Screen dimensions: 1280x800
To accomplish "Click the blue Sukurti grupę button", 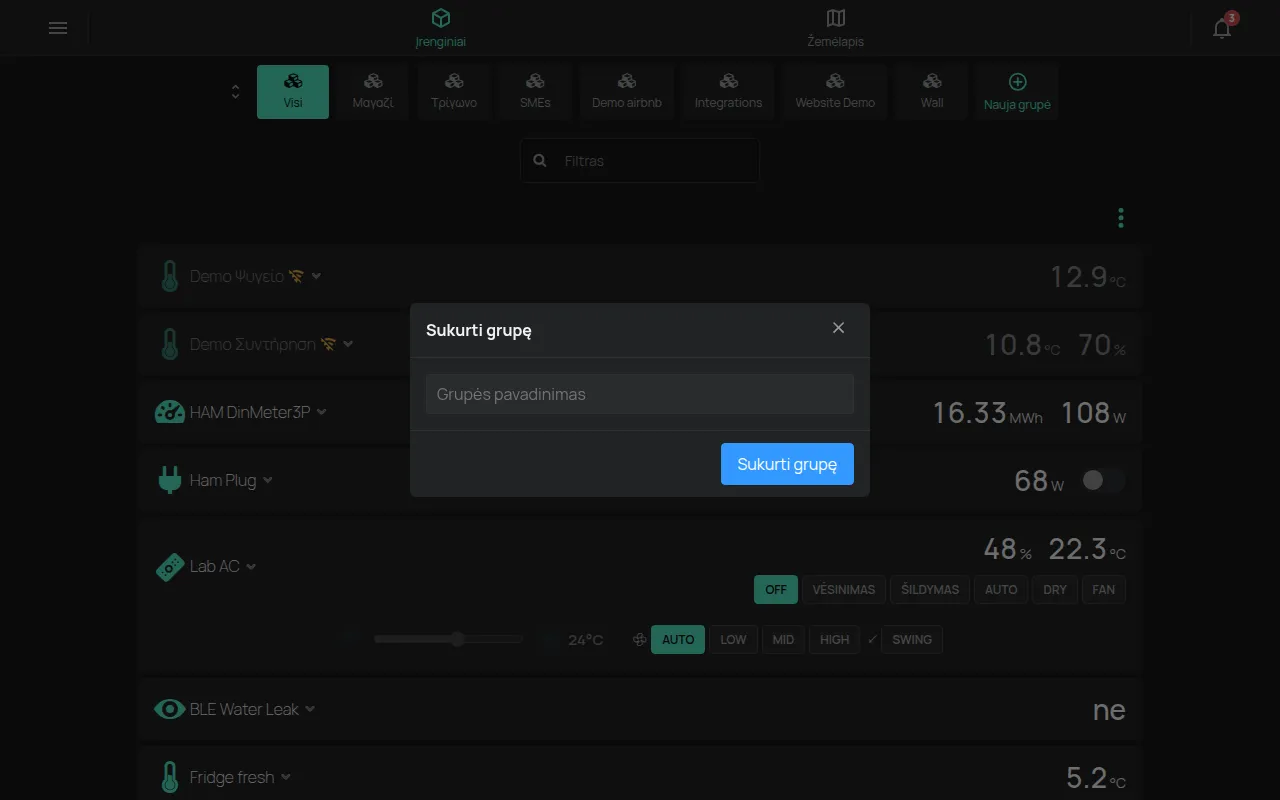I will click(787, 464).
